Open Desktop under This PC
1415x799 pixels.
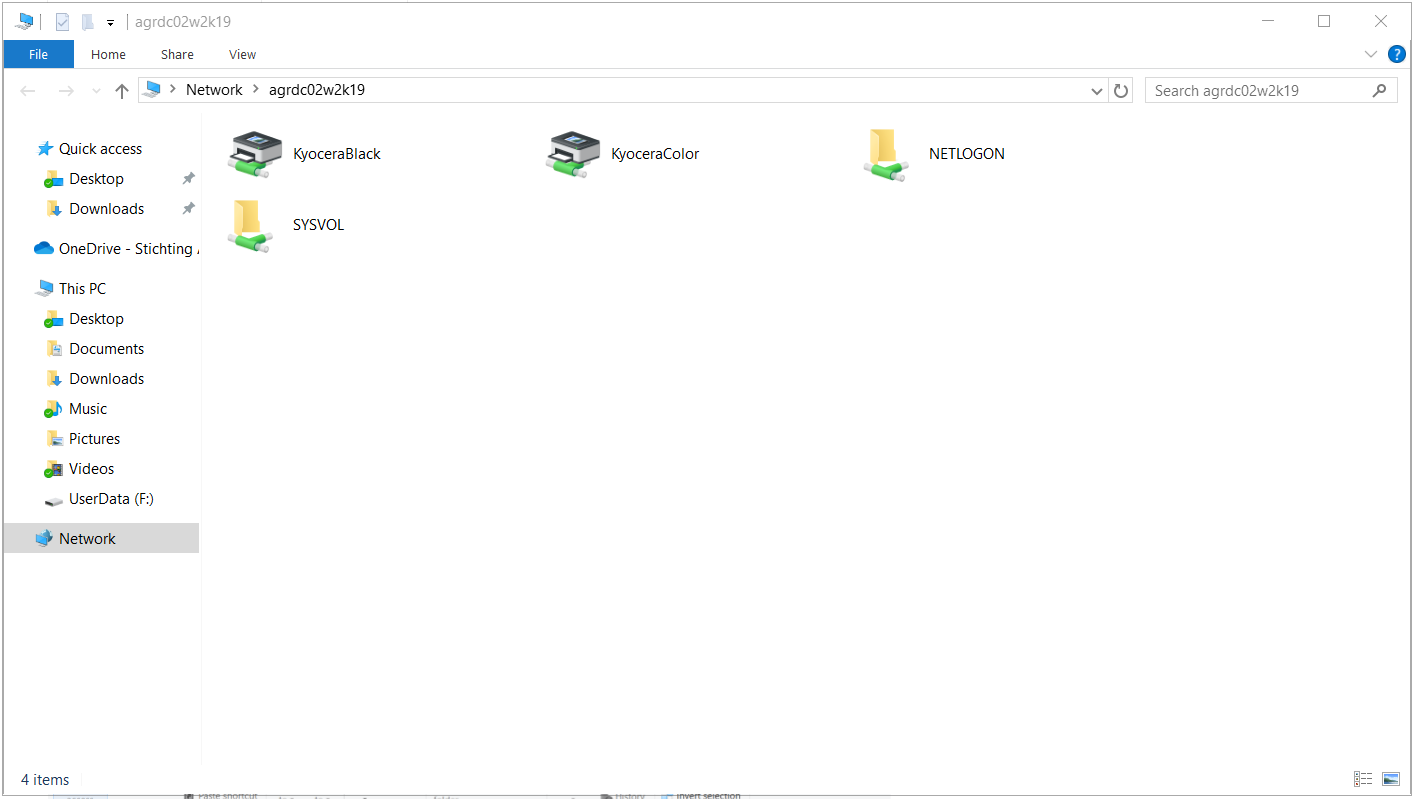click(x=96, y=319)
